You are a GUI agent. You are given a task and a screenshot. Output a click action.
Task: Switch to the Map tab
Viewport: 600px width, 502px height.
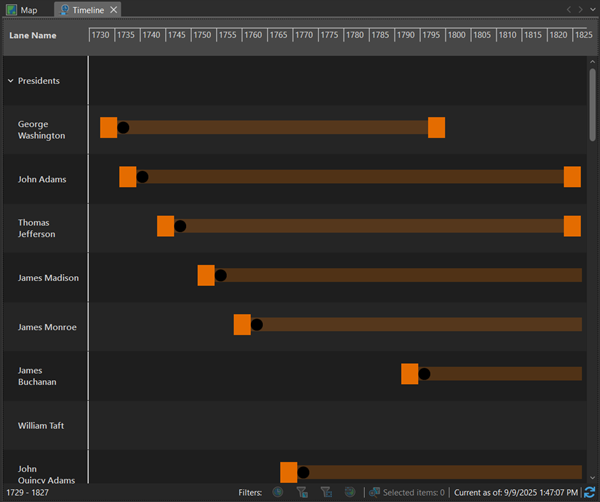22,10
